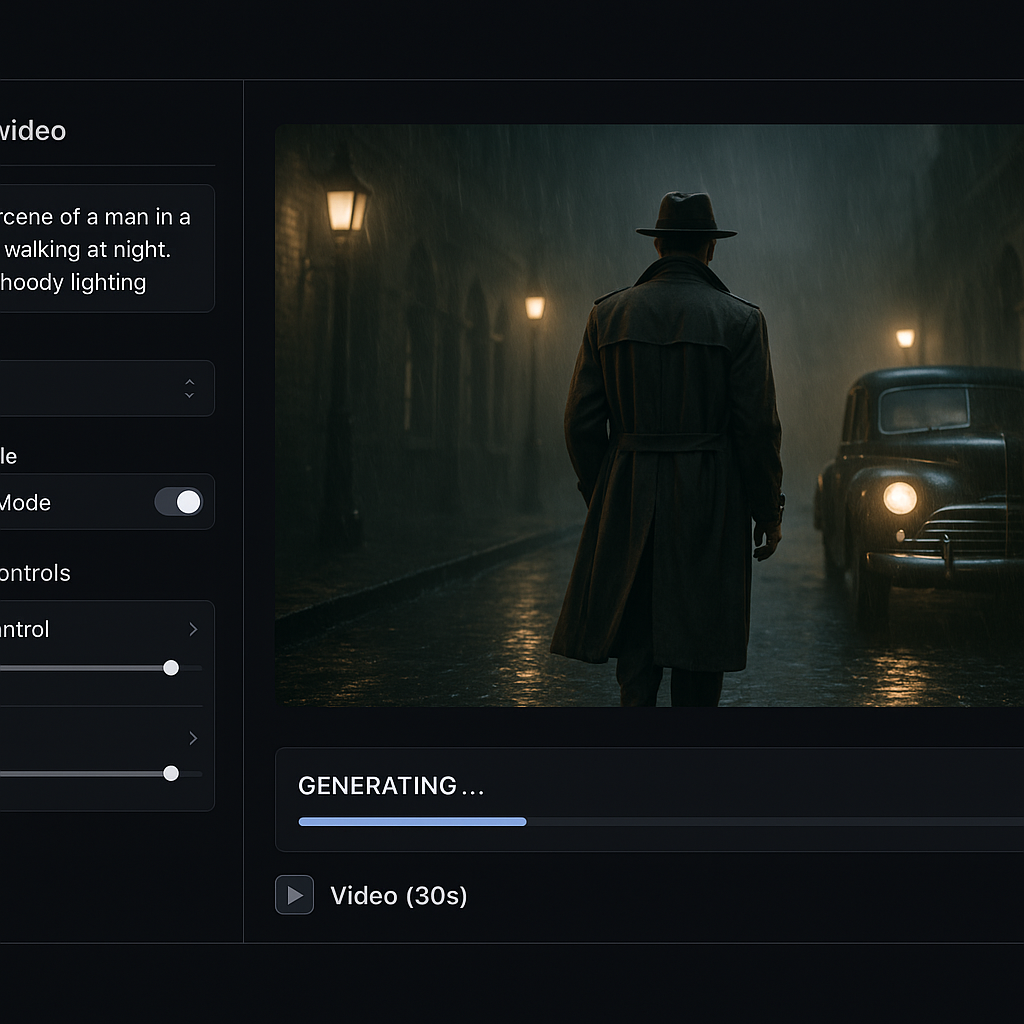Click the chevron on the second control row
The height and width of the screenshot is (1024, 1024).
tap(192, 738)
